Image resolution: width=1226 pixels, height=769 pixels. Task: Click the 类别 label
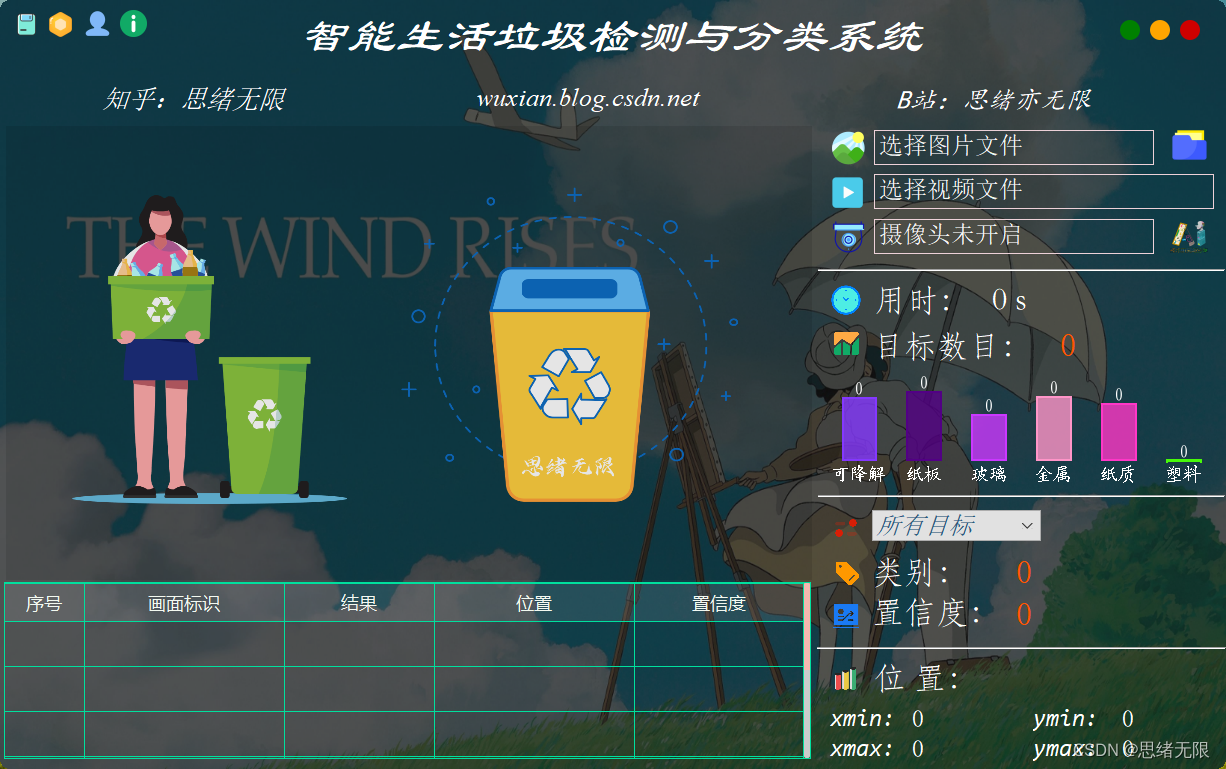click(911, 572)
